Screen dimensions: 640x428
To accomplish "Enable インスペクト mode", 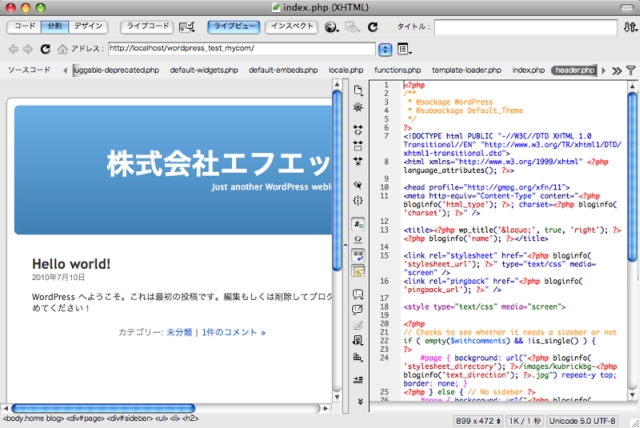I will coord(291,27).
